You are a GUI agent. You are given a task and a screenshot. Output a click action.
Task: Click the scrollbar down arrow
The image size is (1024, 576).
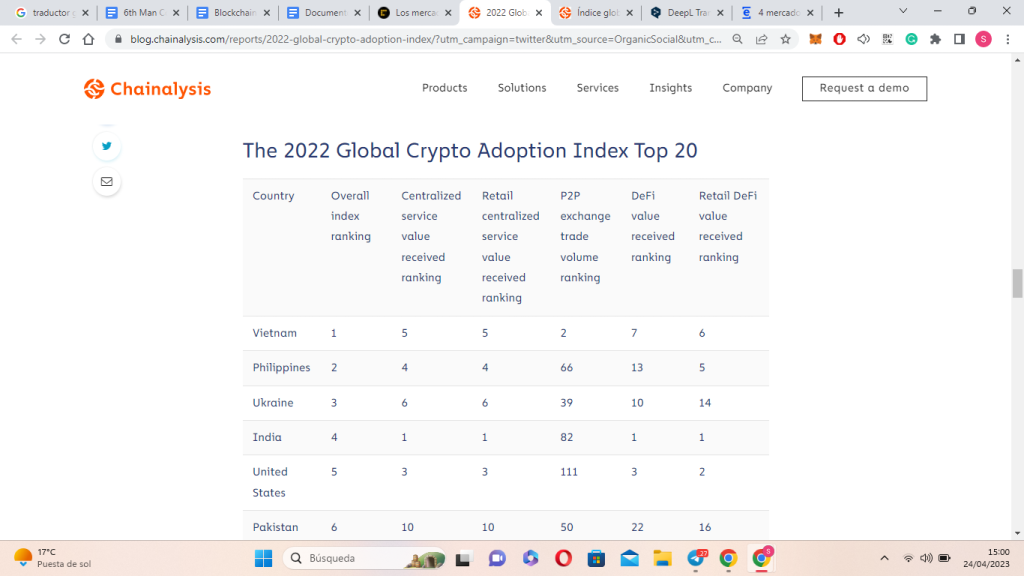(x=1017, y=534)
